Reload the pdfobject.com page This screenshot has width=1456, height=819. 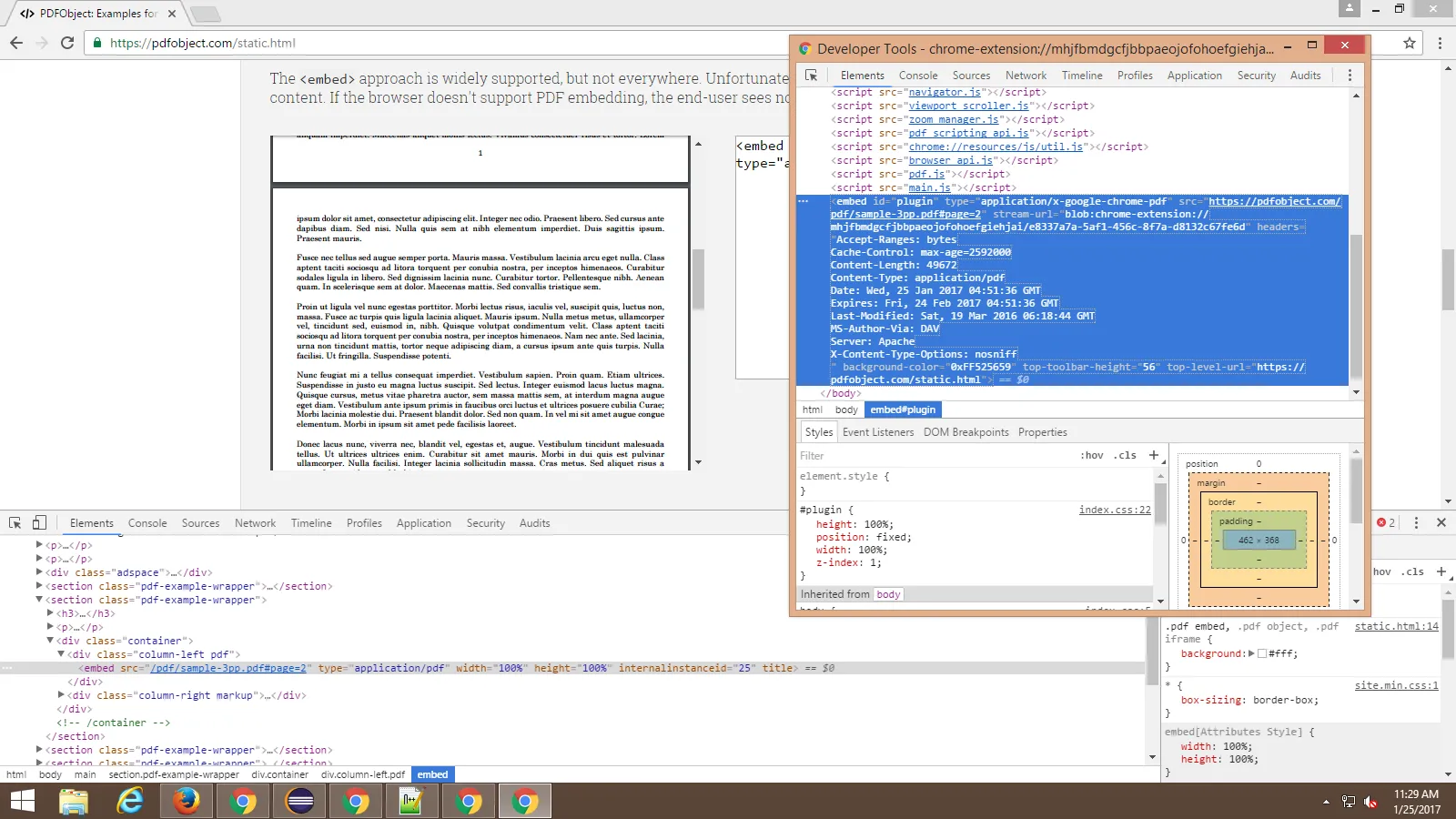tap(66, 43)
